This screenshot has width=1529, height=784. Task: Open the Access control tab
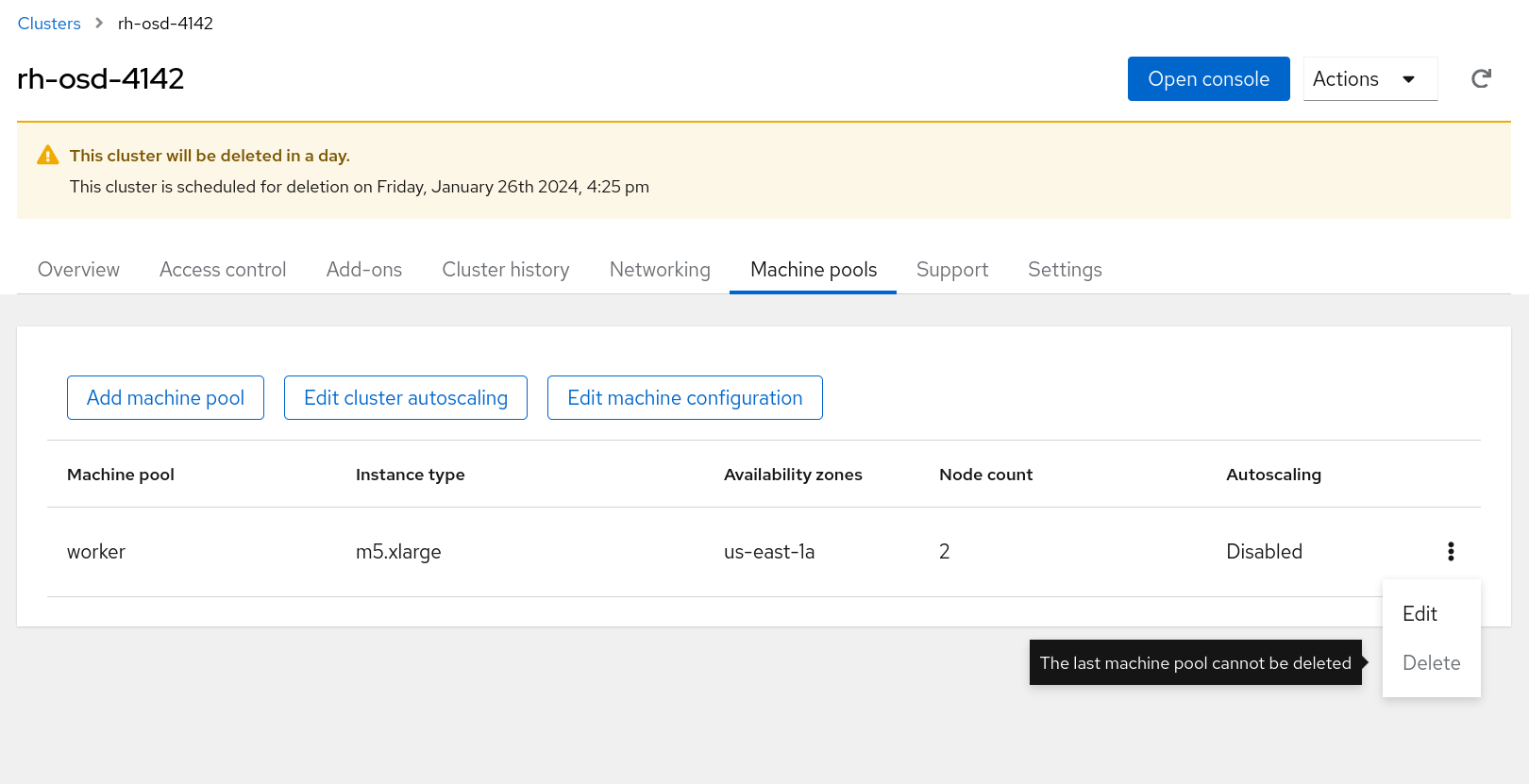[x=223, y=270]
